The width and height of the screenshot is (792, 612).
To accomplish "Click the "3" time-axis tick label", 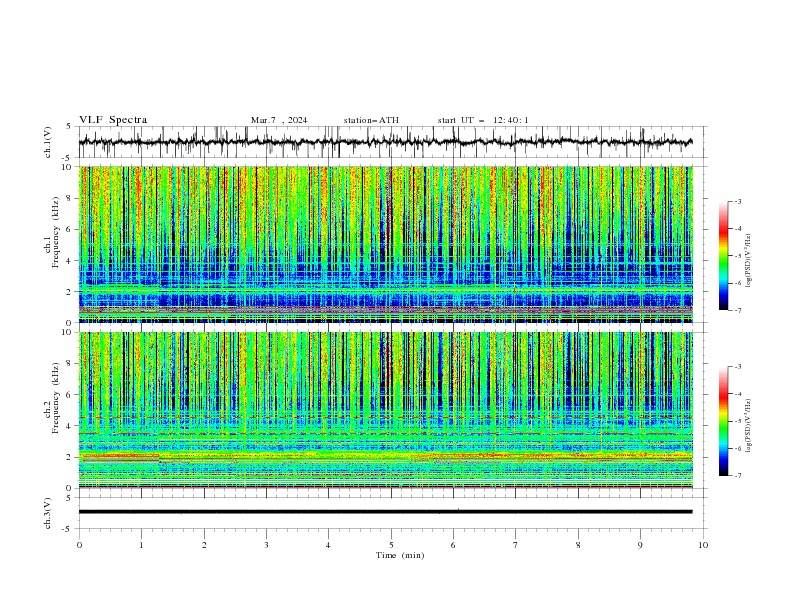I will (x=266, y=545).
